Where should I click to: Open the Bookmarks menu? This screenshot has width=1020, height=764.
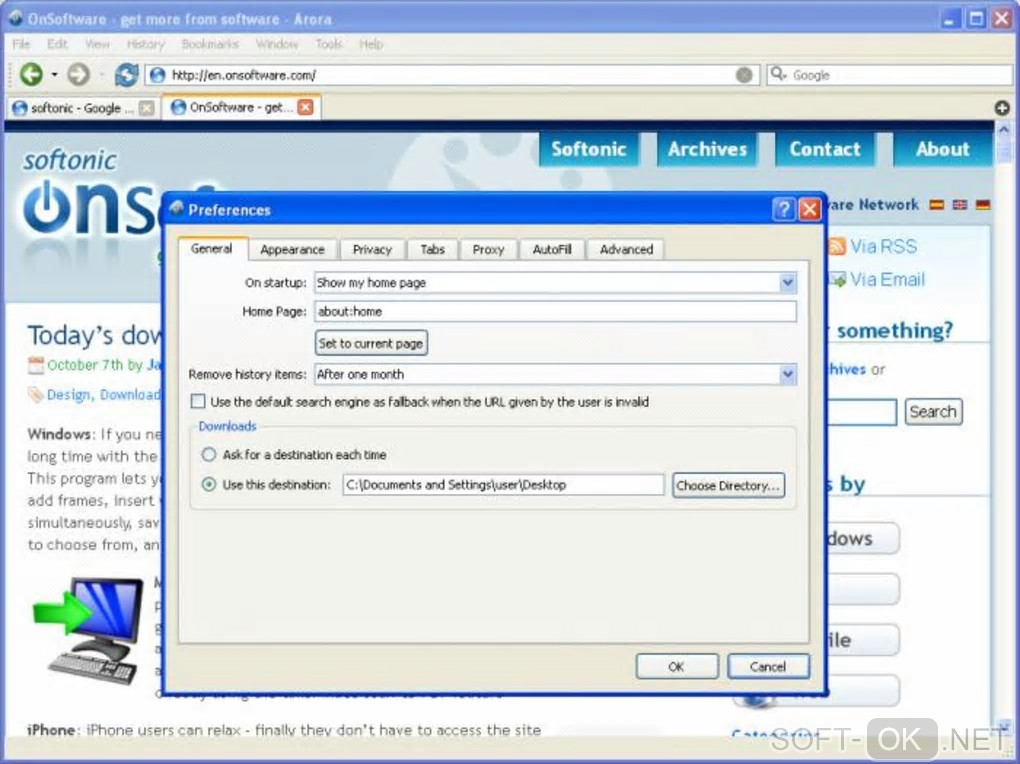click(209, 44)
